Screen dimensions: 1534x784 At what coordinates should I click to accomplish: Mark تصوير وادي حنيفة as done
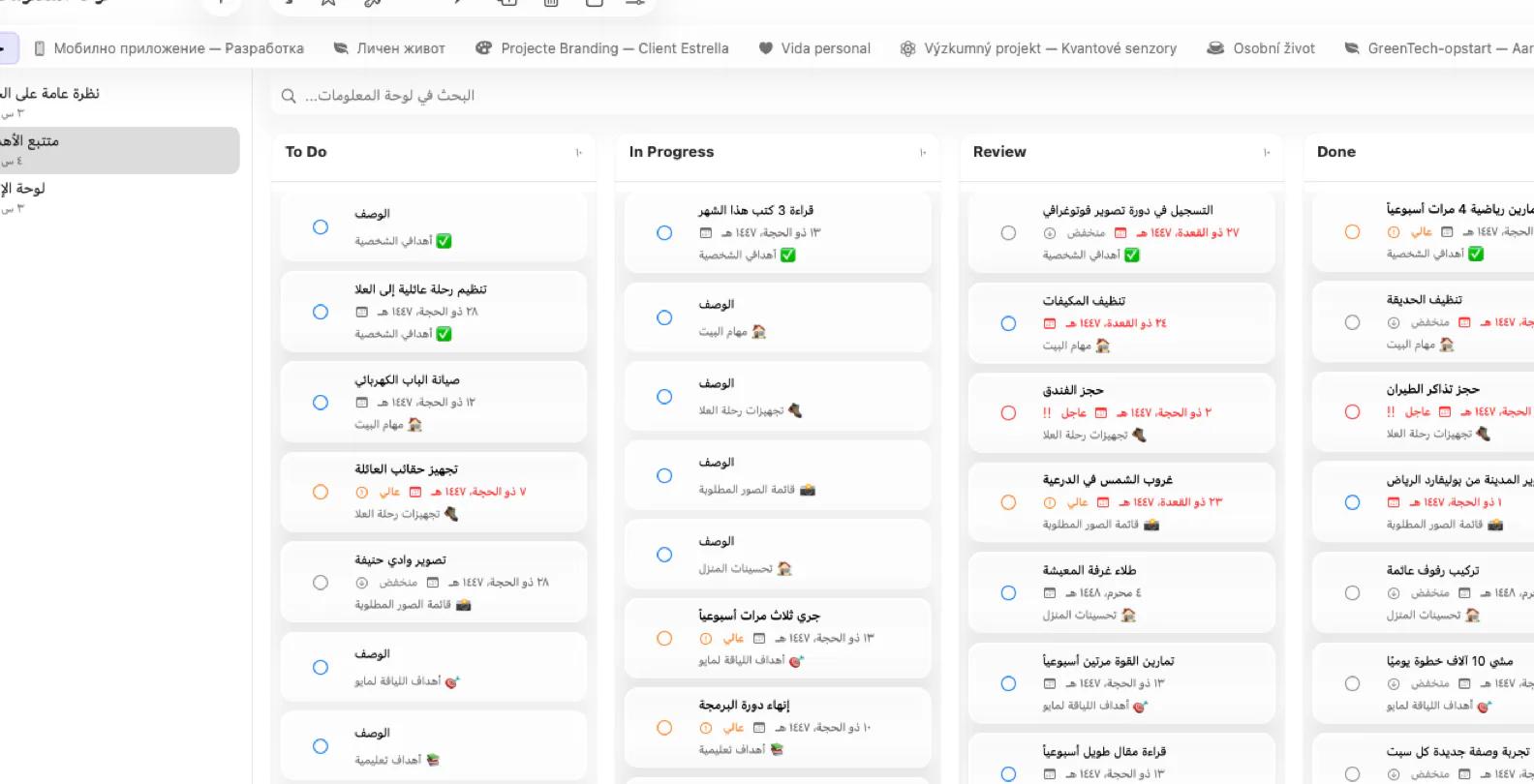tap(321, 583)
